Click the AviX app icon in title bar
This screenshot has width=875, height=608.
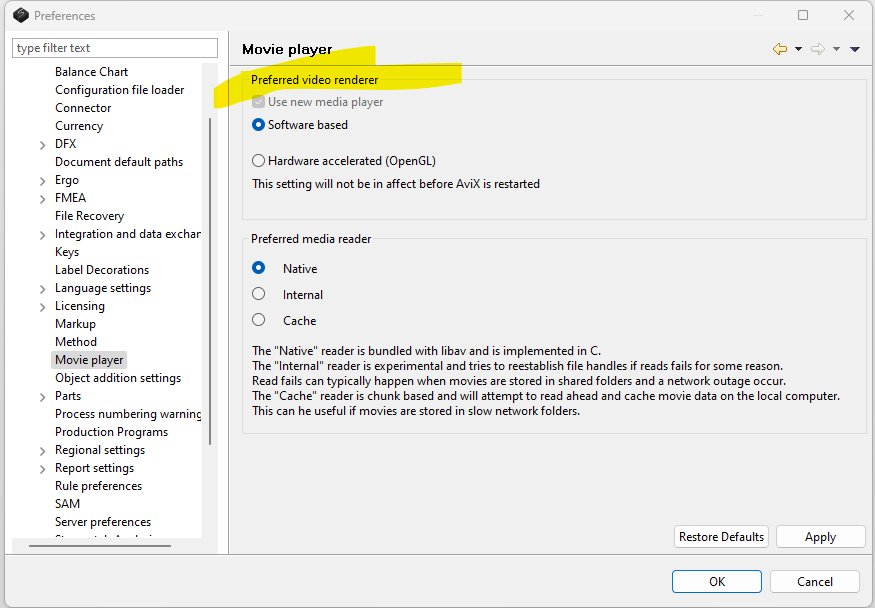[x=20, y=15]
